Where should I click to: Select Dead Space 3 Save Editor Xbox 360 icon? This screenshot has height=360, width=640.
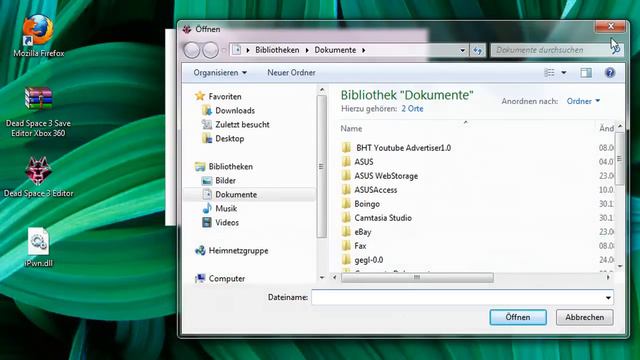38,112
